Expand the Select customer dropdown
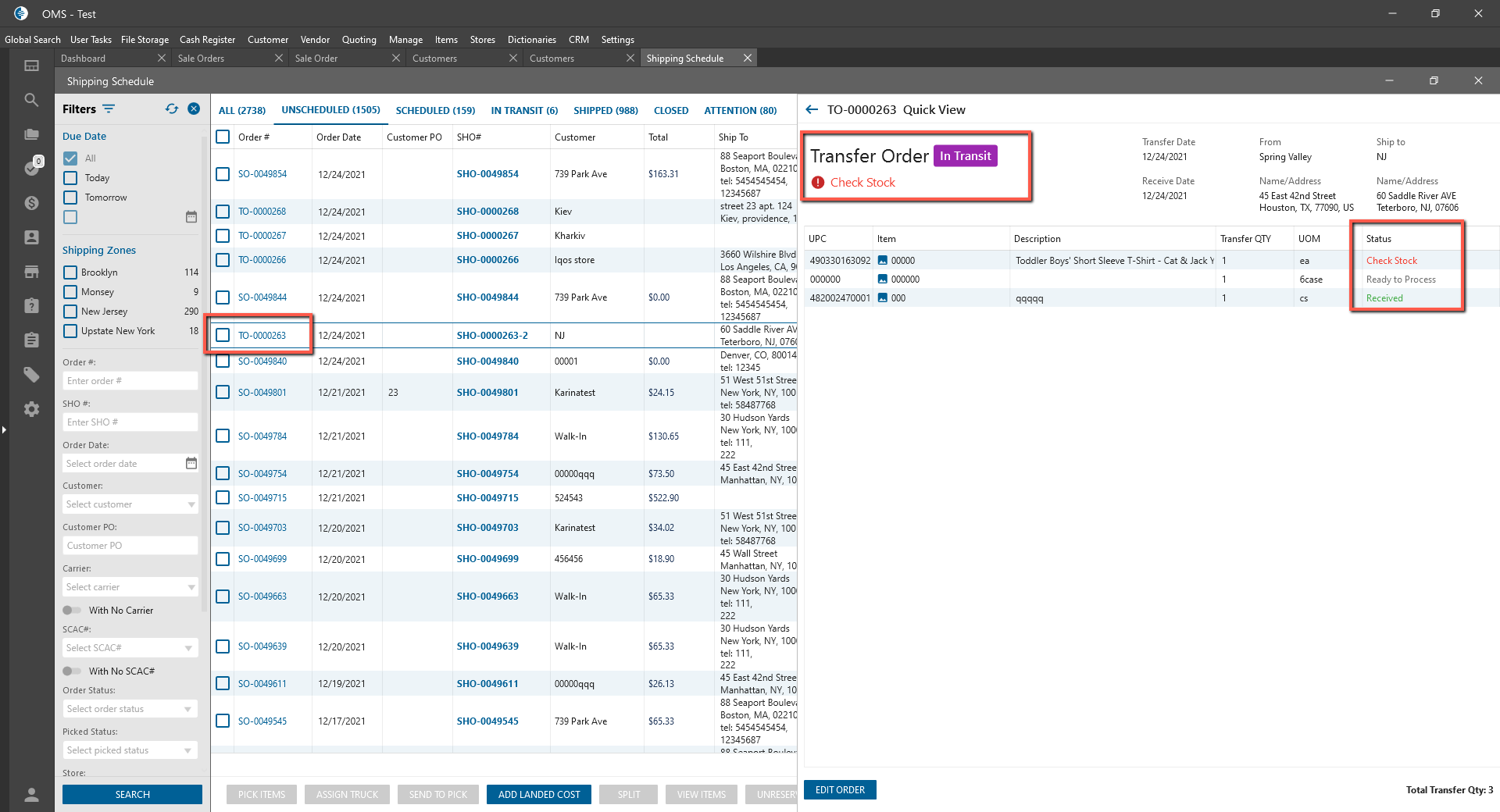1500x812 pixels. (130, 504)
